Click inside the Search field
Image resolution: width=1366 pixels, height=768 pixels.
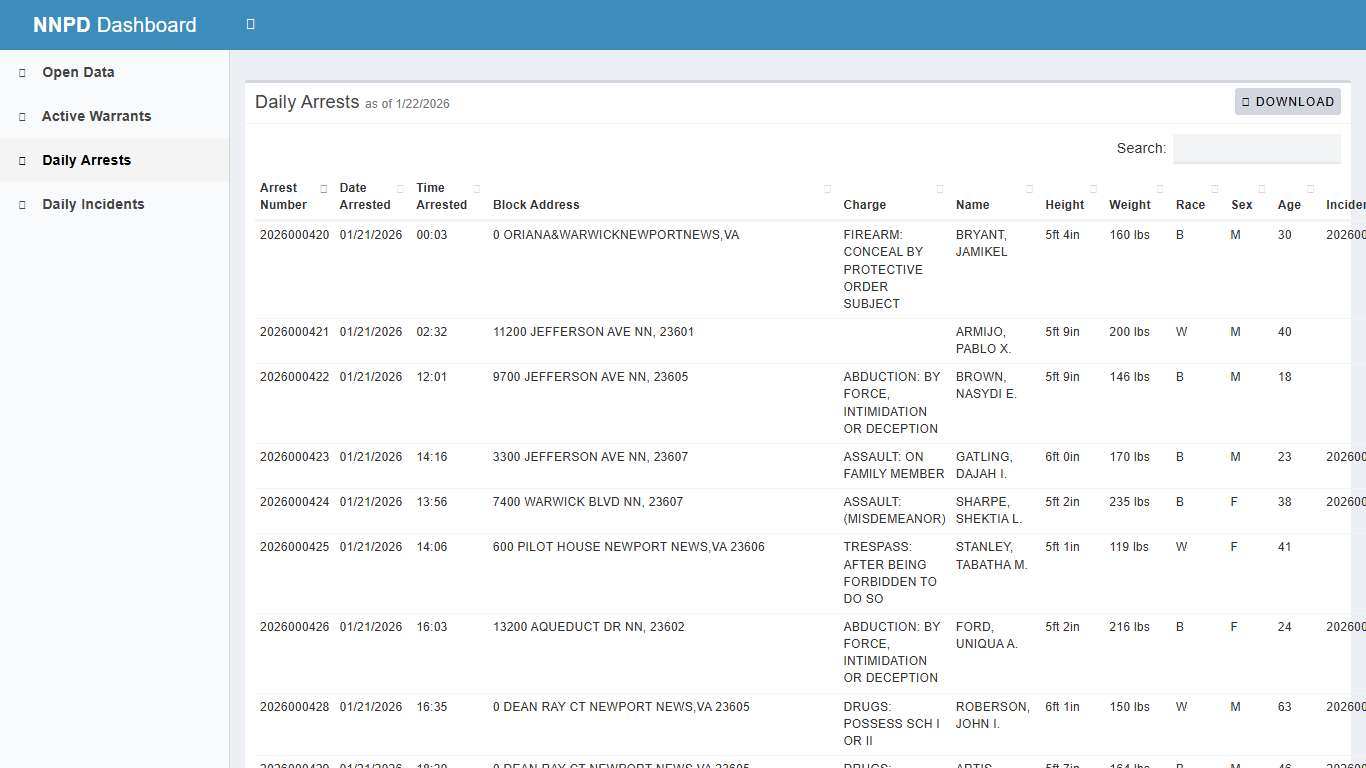coord(1256,148)
